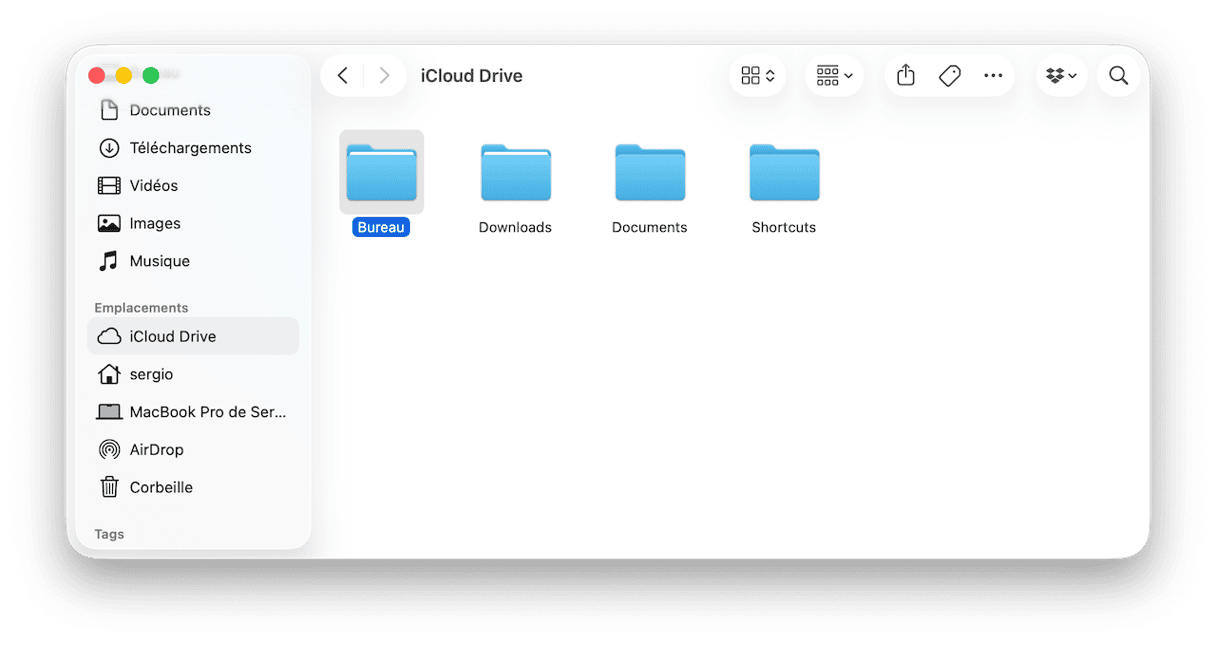The image size is (1216, 646).
Task: Open the more actions ellipsis menu
Action: pyautogui.click(x=993, y=76)
